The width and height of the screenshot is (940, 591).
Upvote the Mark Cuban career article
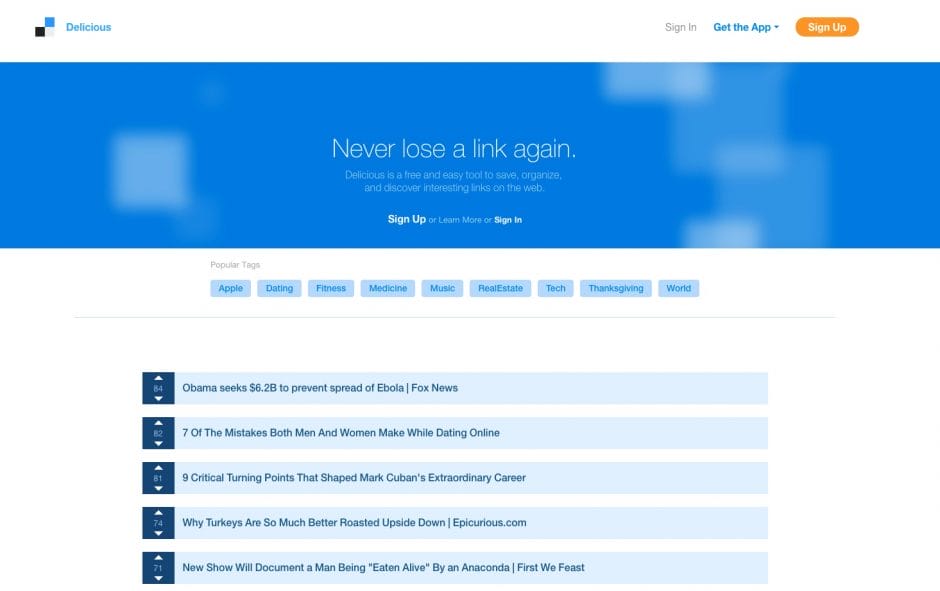click(158, 468)
